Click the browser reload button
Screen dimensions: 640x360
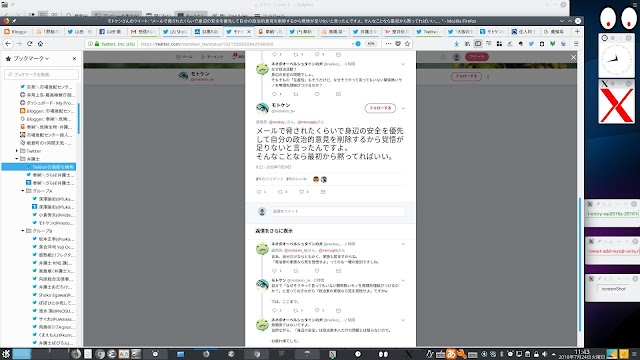pyautogui.click(x=29, y=44)
